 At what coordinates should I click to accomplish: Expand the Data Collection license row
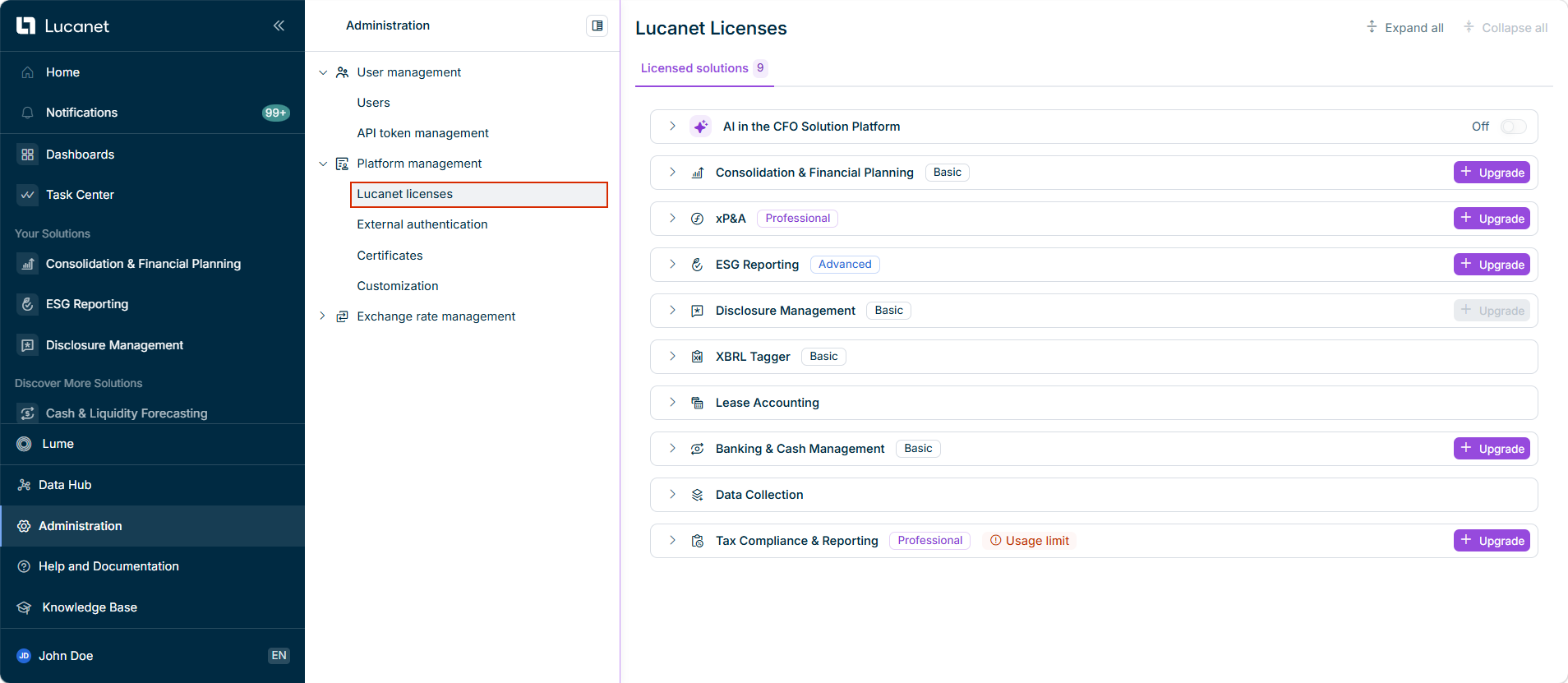672,495
